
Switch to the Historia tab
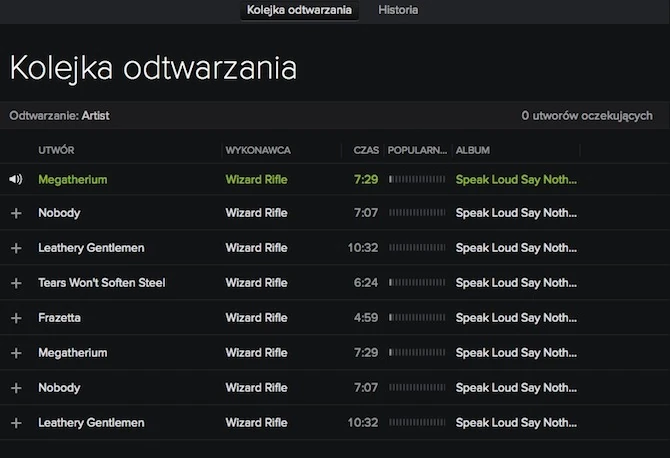point(398,10)
